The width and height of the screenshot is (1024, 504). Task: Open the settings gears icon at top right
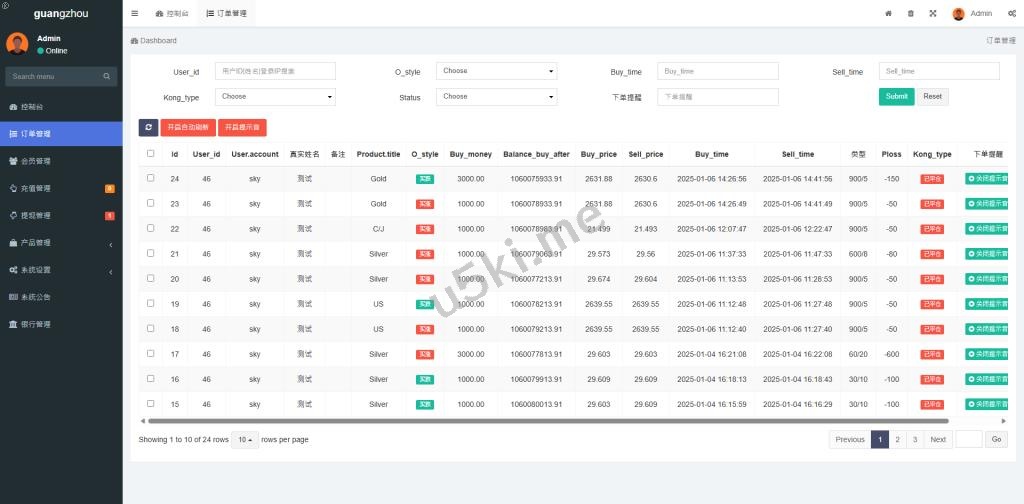coord(1011,14)
